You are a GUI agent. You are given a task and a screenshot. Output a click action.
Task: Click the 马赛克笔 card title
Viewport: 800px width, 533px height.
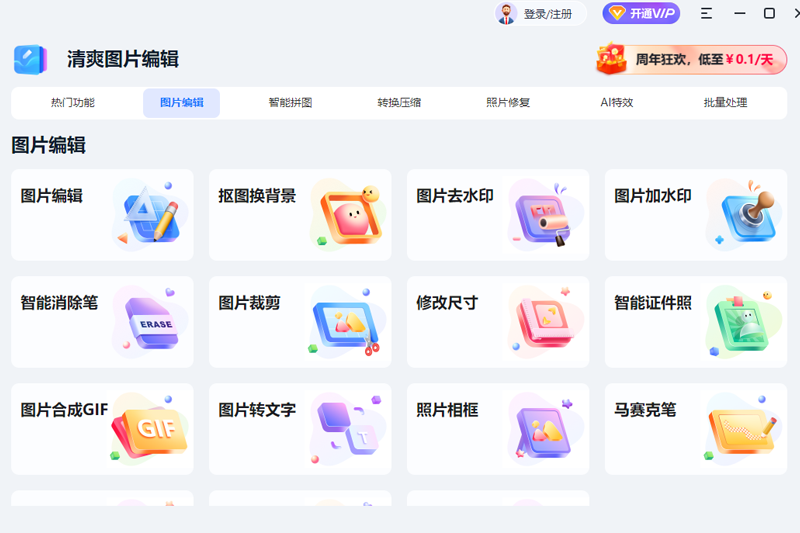pyautogui.click(x=645, y=410)
